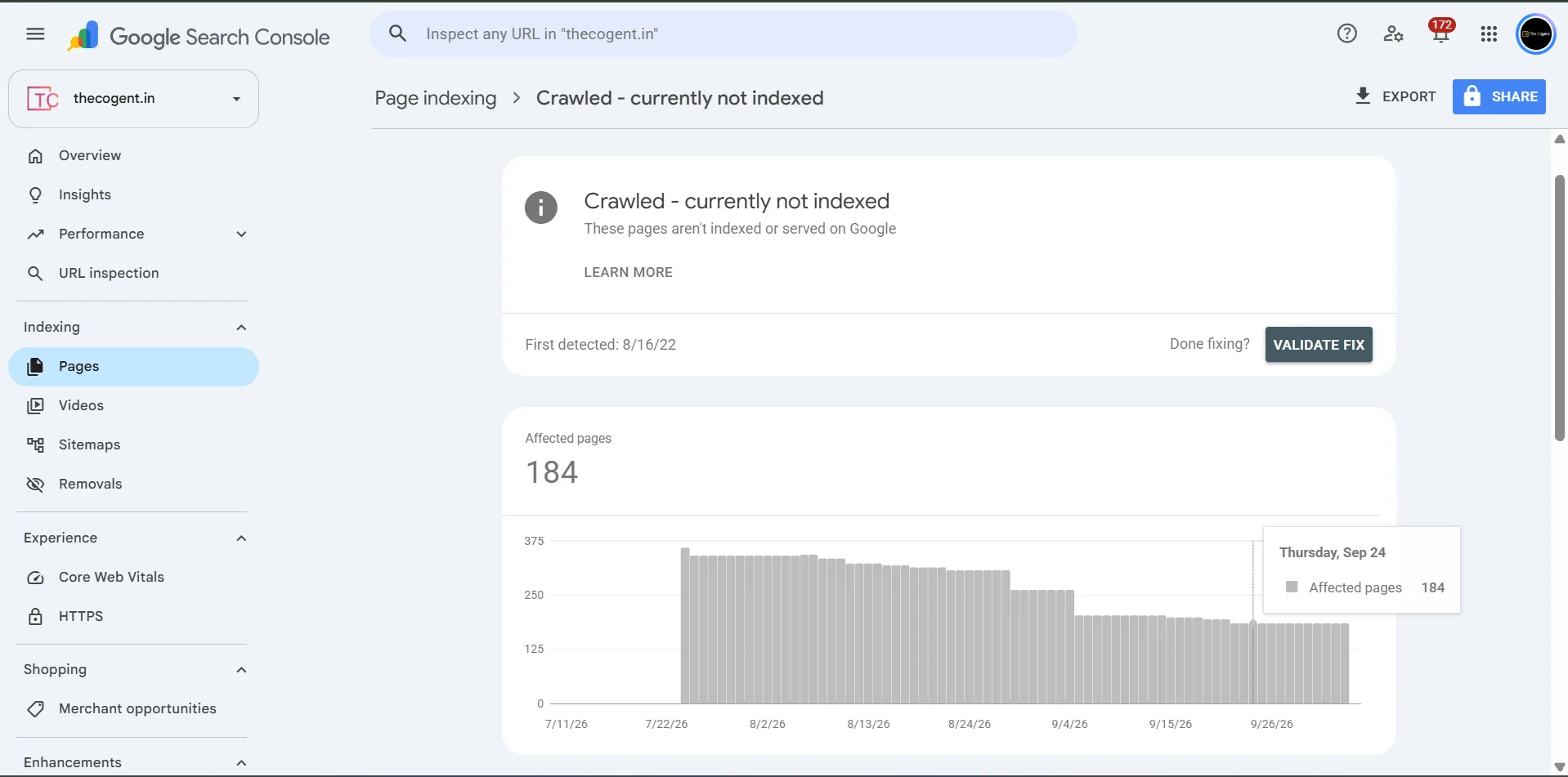
Task: Open the hamburger main menu
Action: 35,33
